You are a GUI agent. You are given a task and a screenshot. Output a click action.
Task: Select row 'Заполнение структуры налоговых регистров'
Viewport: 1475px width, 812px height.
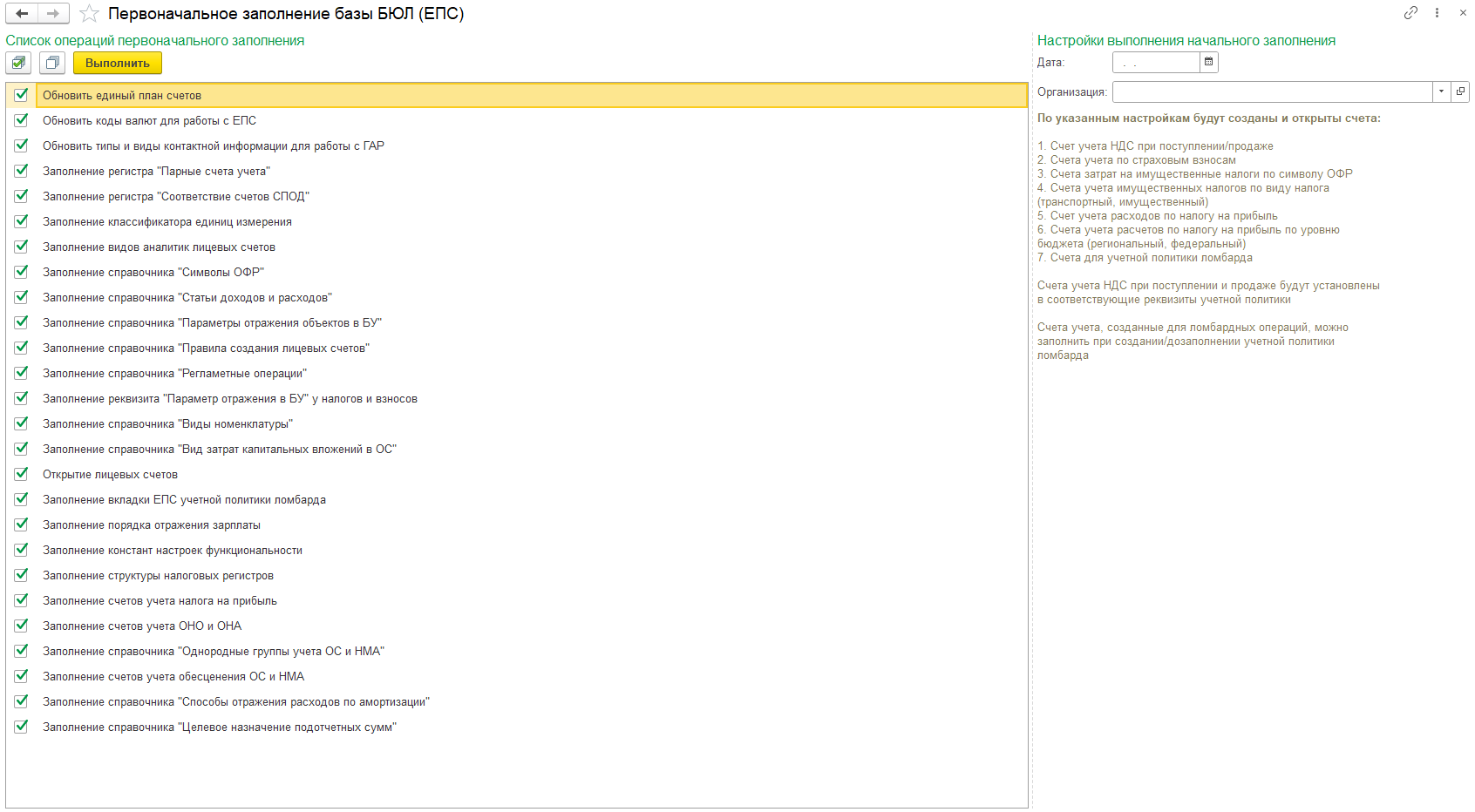(517, 575)
